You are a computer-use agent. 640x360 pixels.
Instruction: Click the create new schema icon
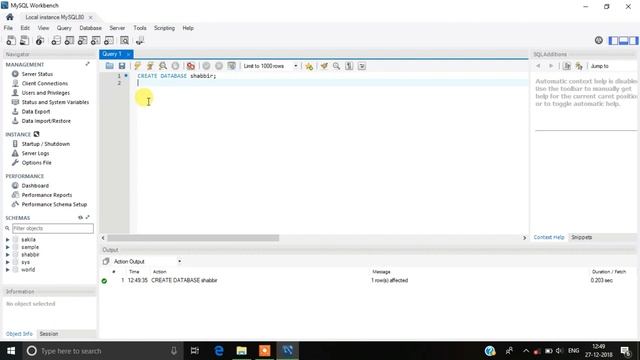56,40
